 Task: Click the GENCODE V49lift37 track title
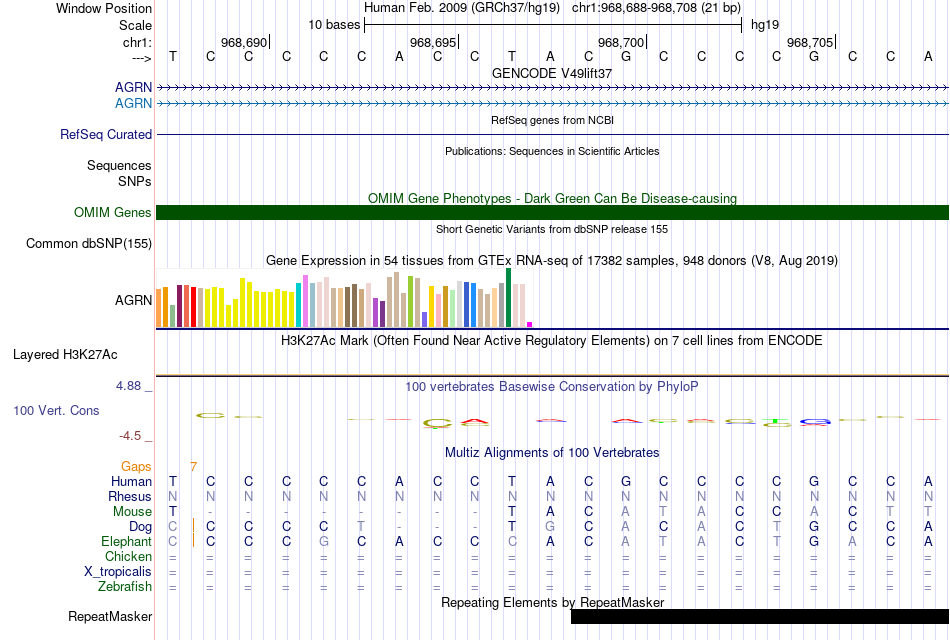552,74
